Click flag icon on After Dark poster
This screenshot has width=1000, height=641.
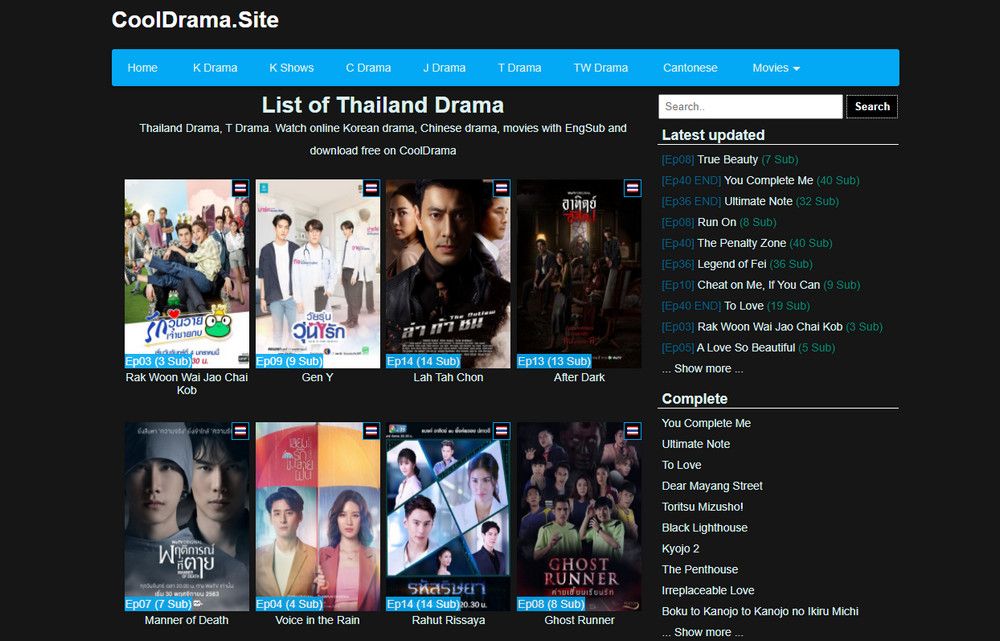pyautogui.click(x=633, y=188)
